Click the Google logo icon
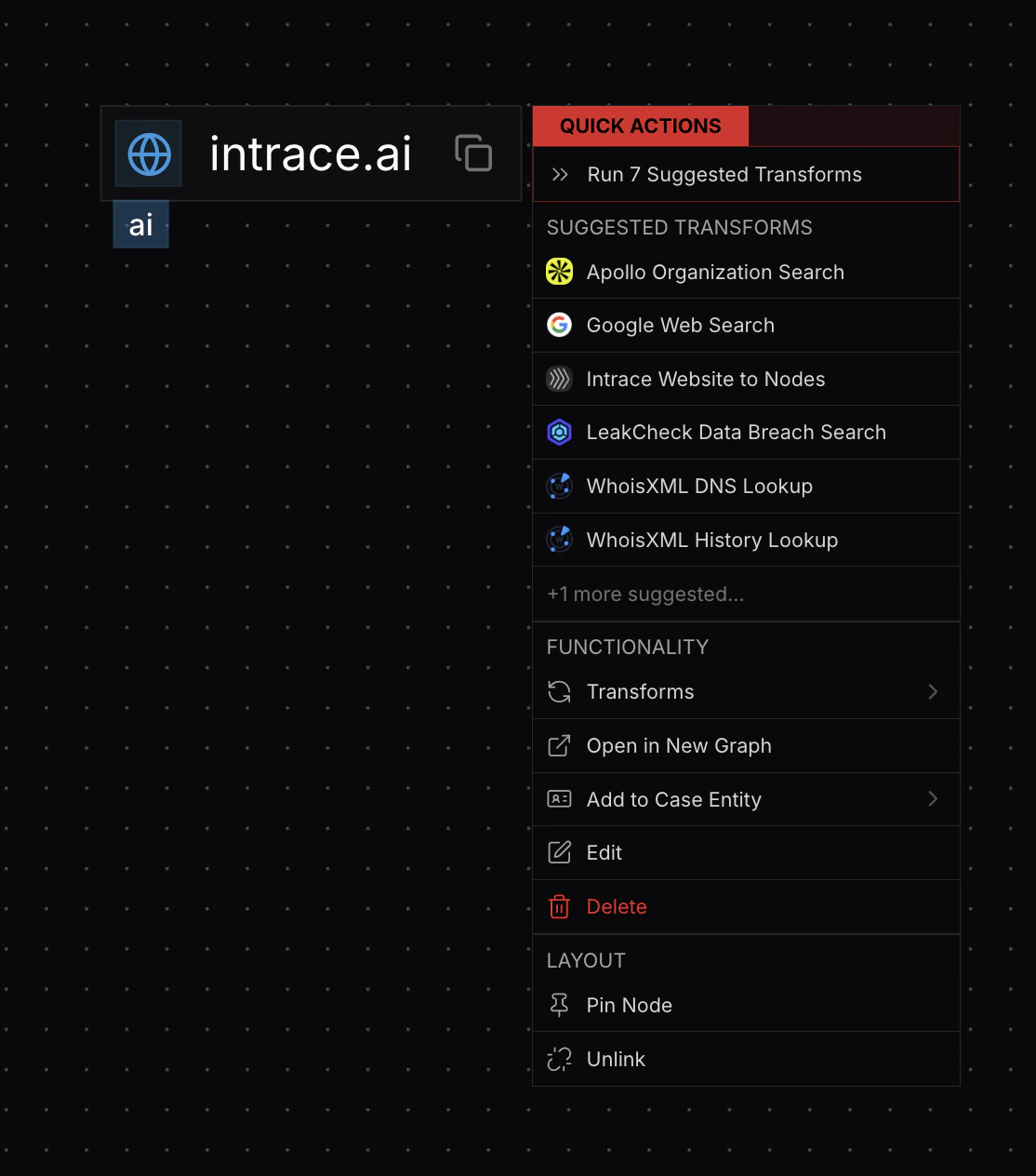1036x1176 pixels. coord(559,325)
